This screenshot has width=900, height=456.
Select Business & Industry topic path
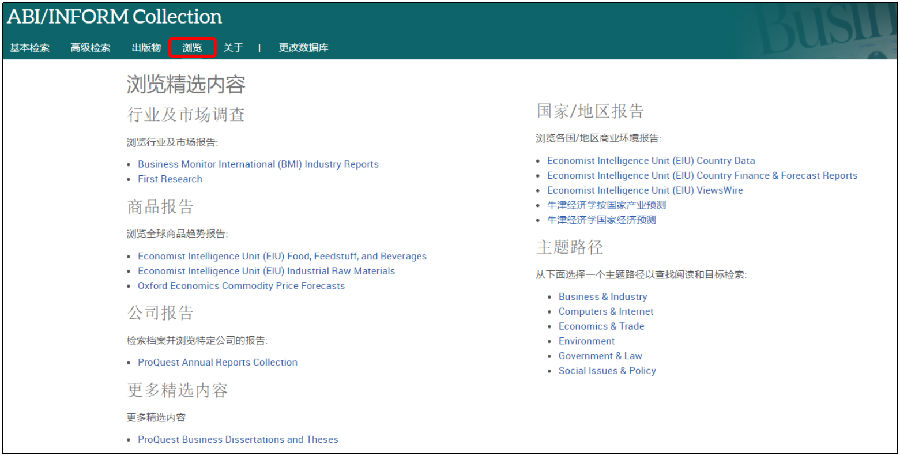tap(603, 297)
